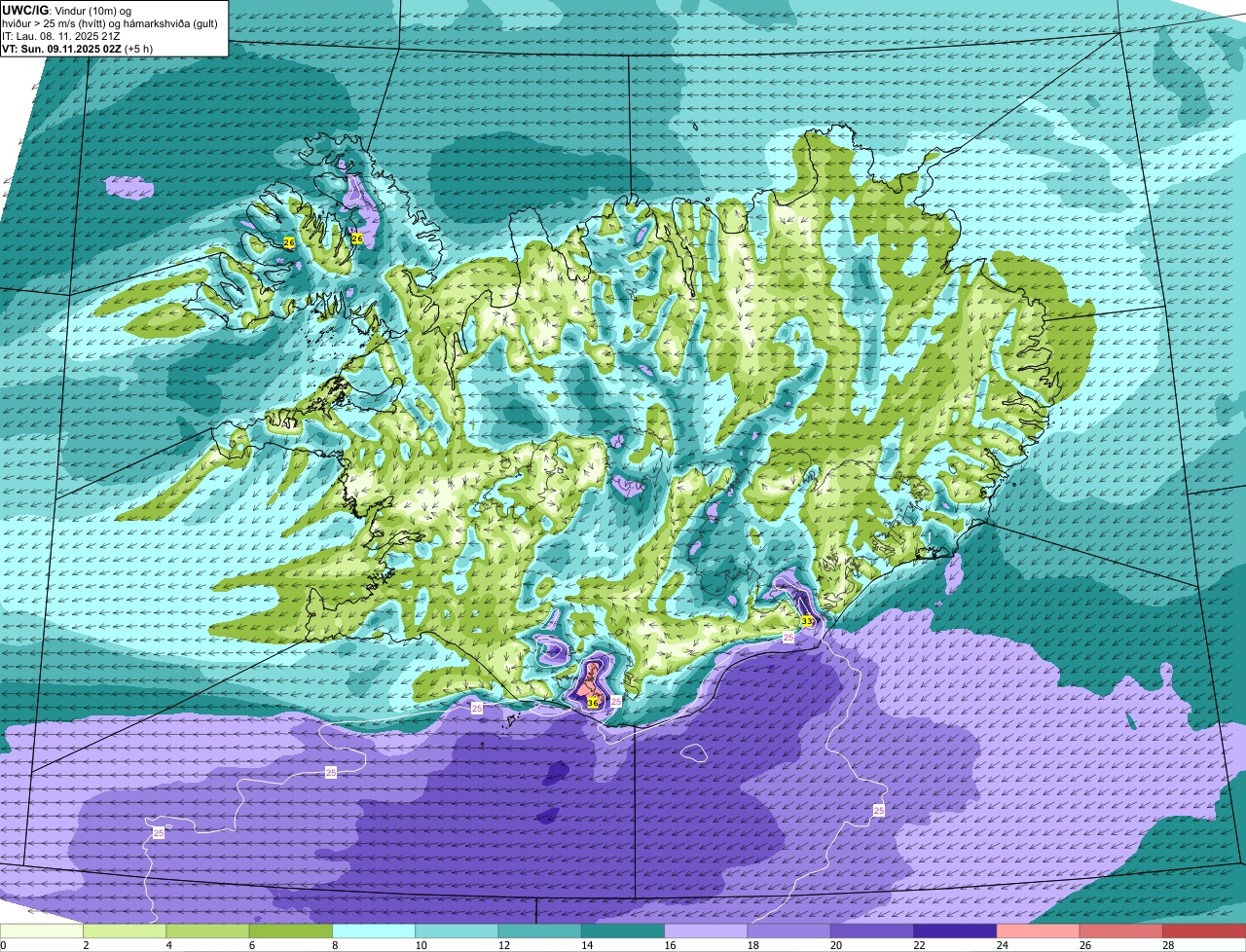
Task: Click the 18–20 m/s medium purple legend swatch
Action: [x=789, y=932]
